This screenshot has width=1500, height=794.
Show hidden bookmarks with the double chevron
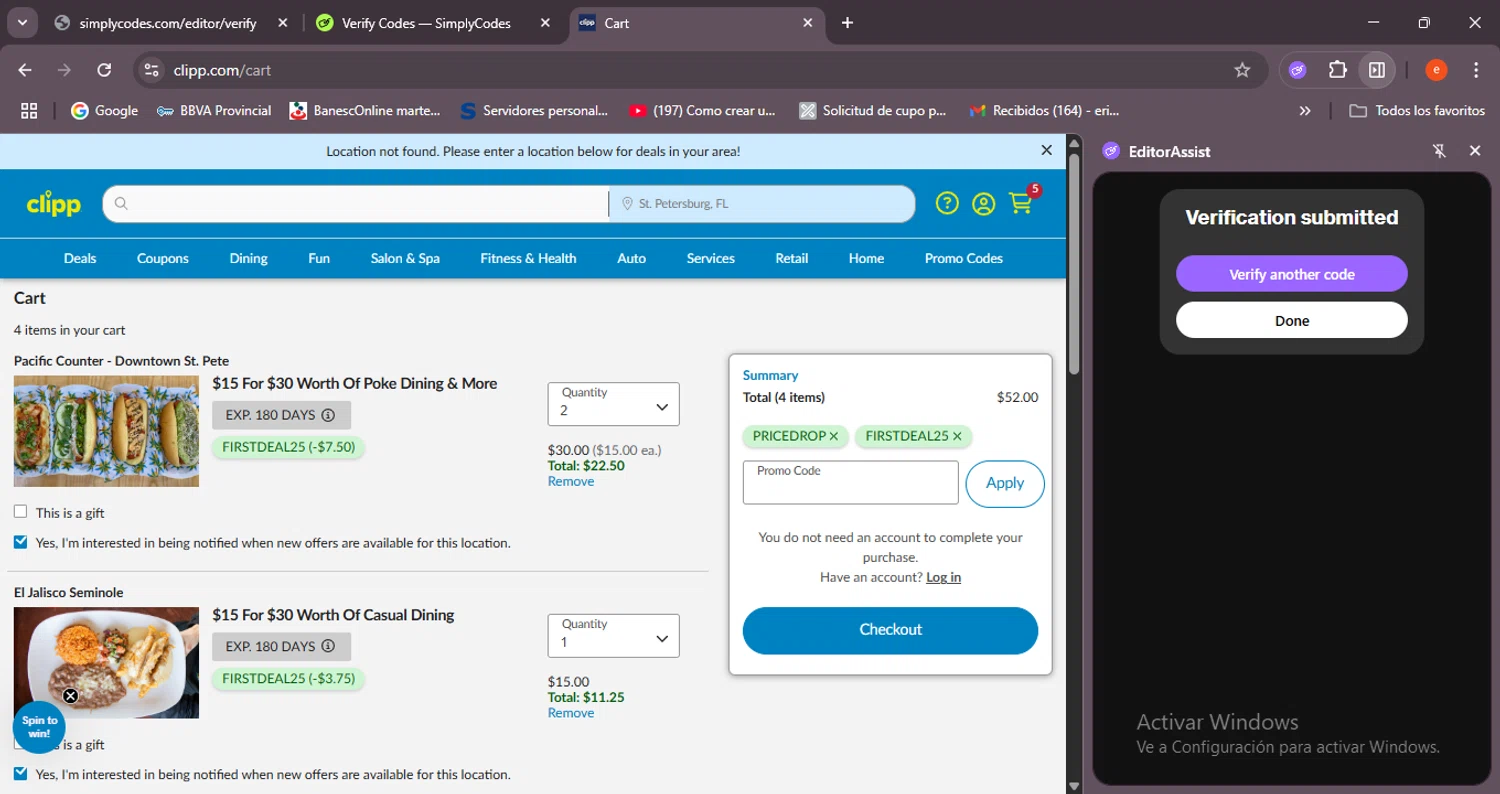point(1305,111)
